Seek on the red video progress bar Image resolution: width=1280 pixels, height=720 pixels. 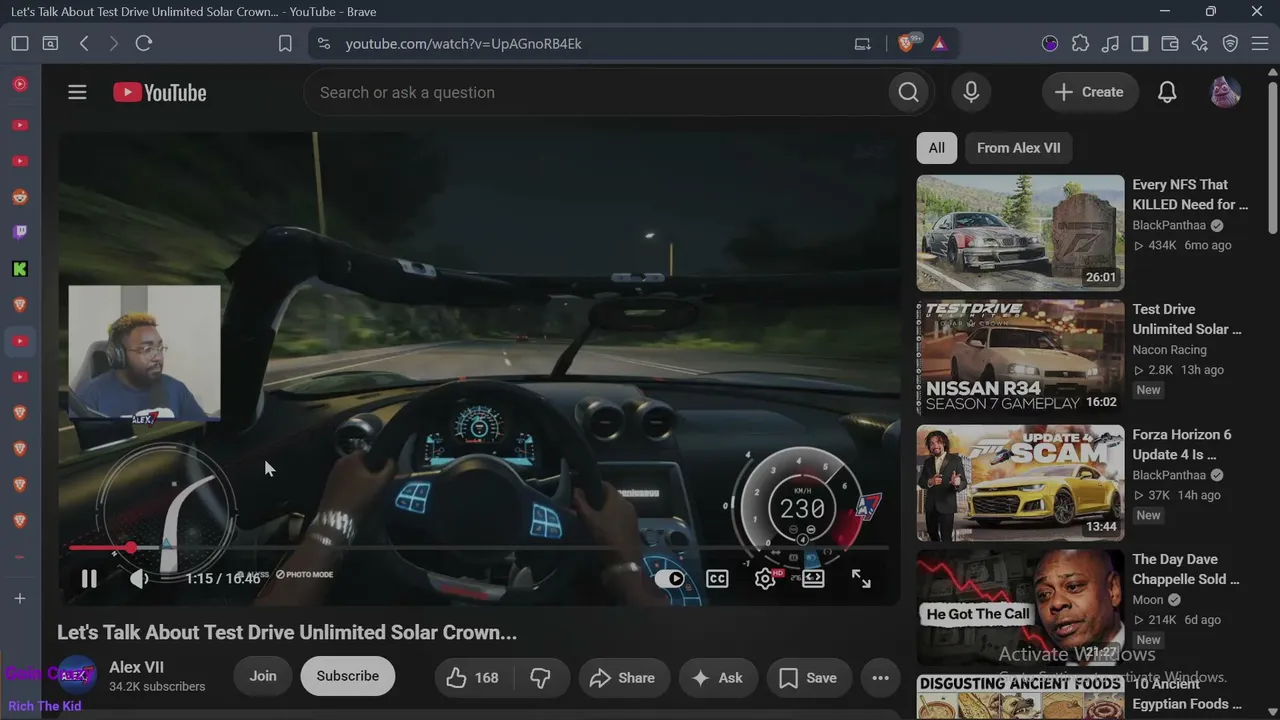[478, 548]
